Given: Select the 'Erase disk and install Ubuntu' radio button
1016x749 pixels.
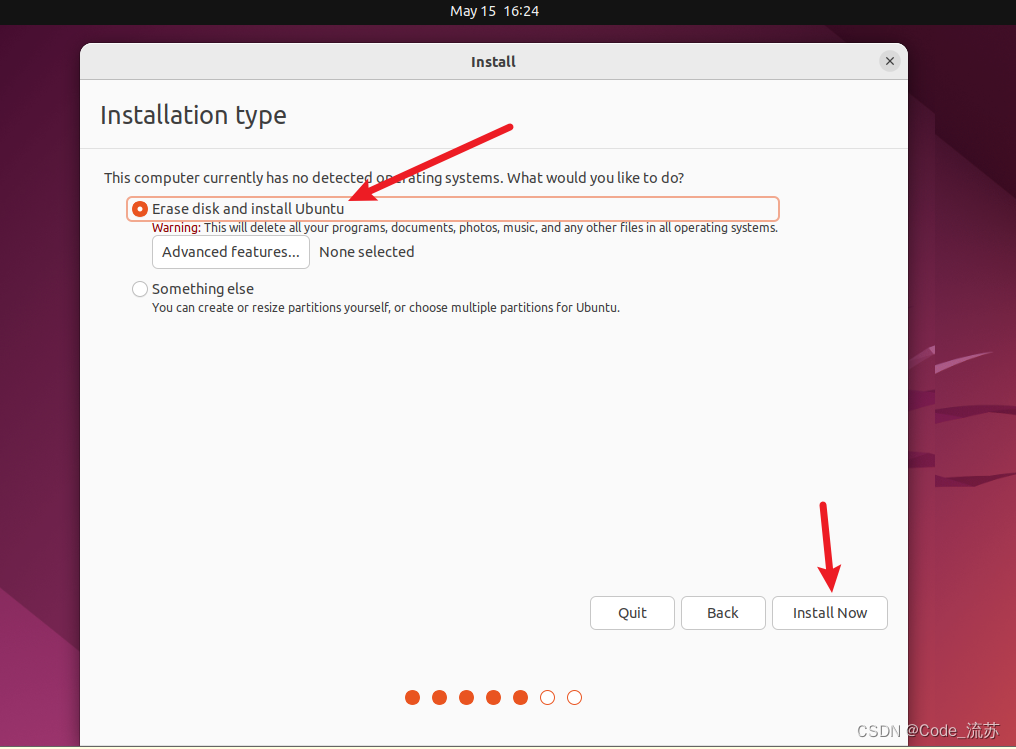Looking at the screenshot, I should tap(139, 209).
